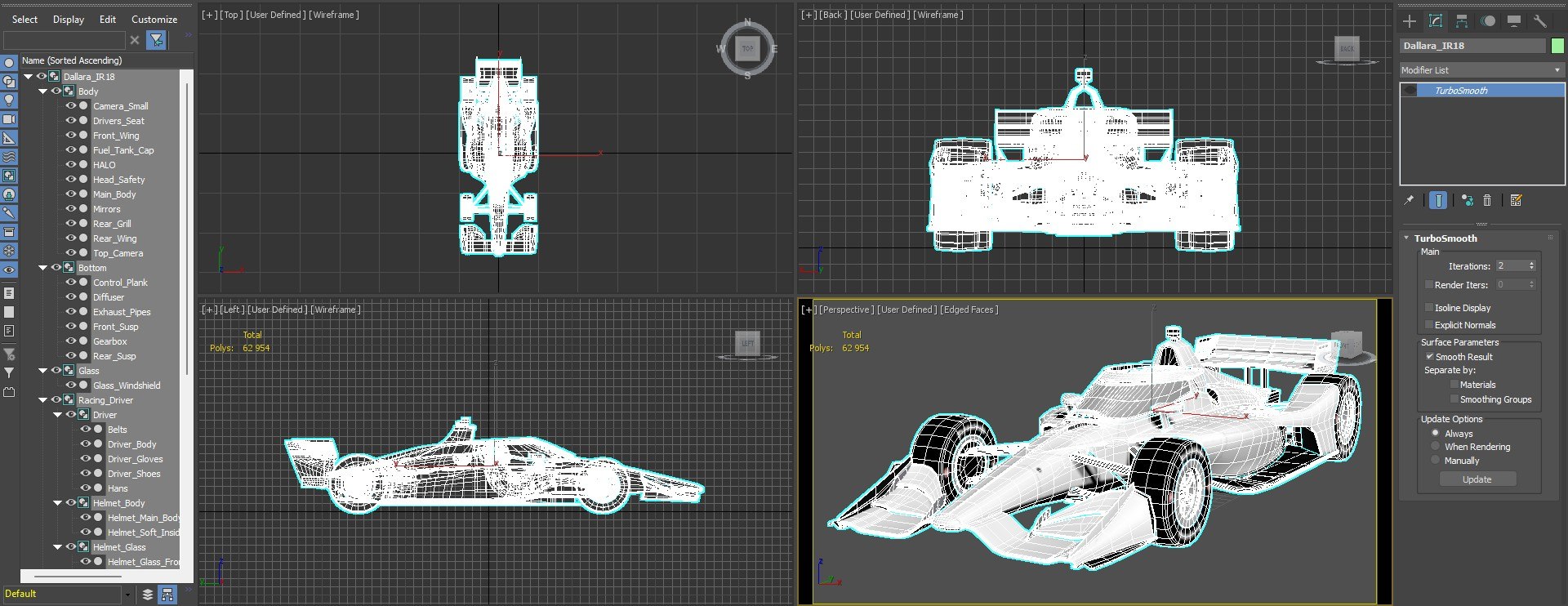Viewport: 1568px width, 606px height.
Task: Open the Display menu in Scene Explorer
Action: (69, 20)
